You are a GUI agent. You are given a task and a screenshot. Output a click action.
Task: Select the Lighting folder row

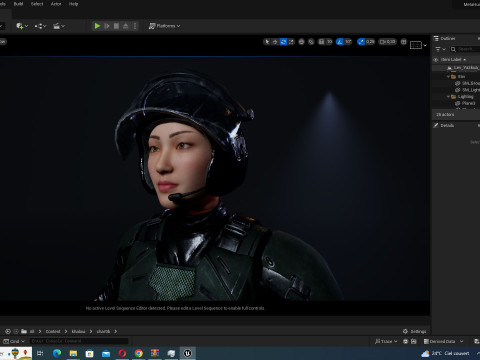click(456, 97)
